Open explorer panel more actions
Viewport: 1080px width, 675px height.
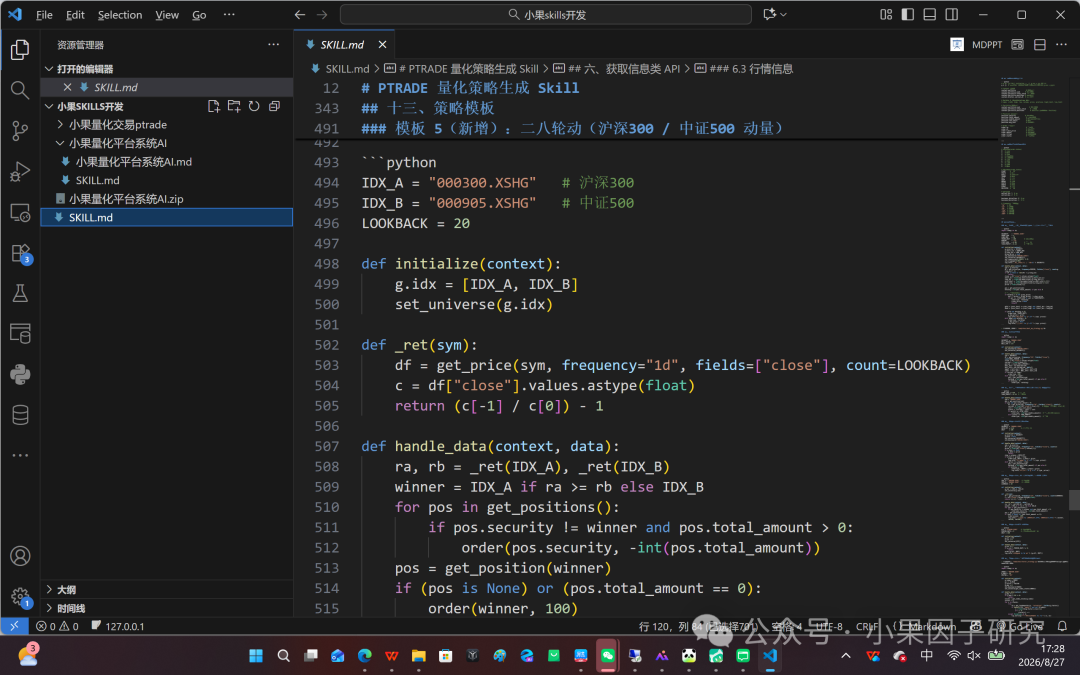pyautogui.click(x=273, y=44)
